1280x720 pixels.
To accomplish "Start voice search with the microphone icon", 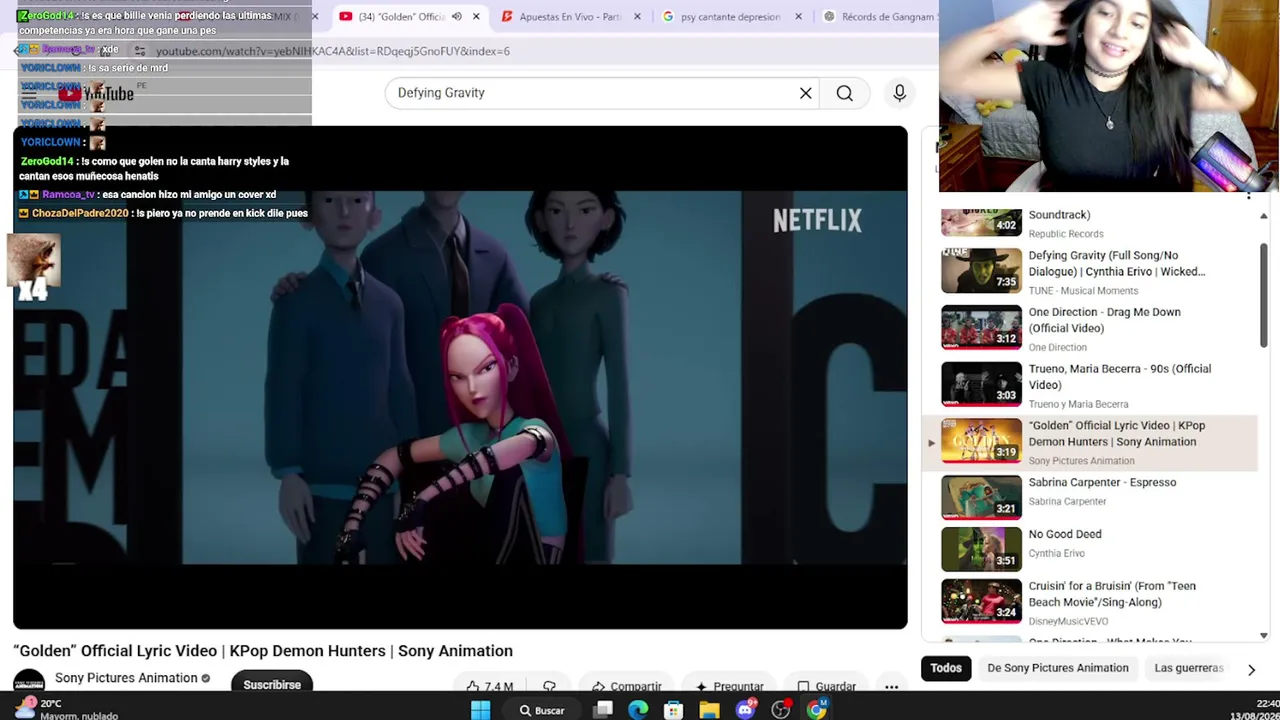I will tap(899, 93).
